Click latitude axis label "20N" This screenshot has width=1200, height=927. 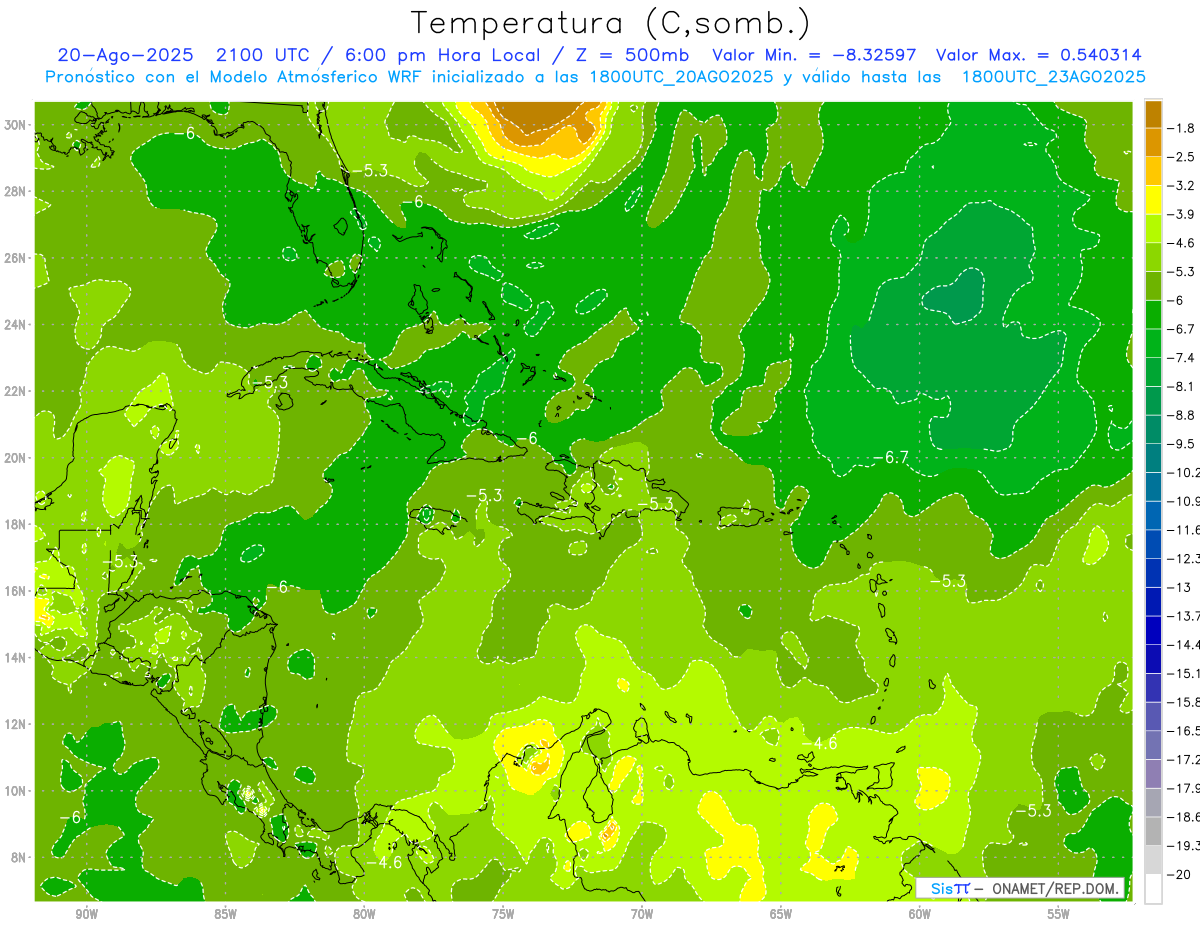(x=16, y=458)
